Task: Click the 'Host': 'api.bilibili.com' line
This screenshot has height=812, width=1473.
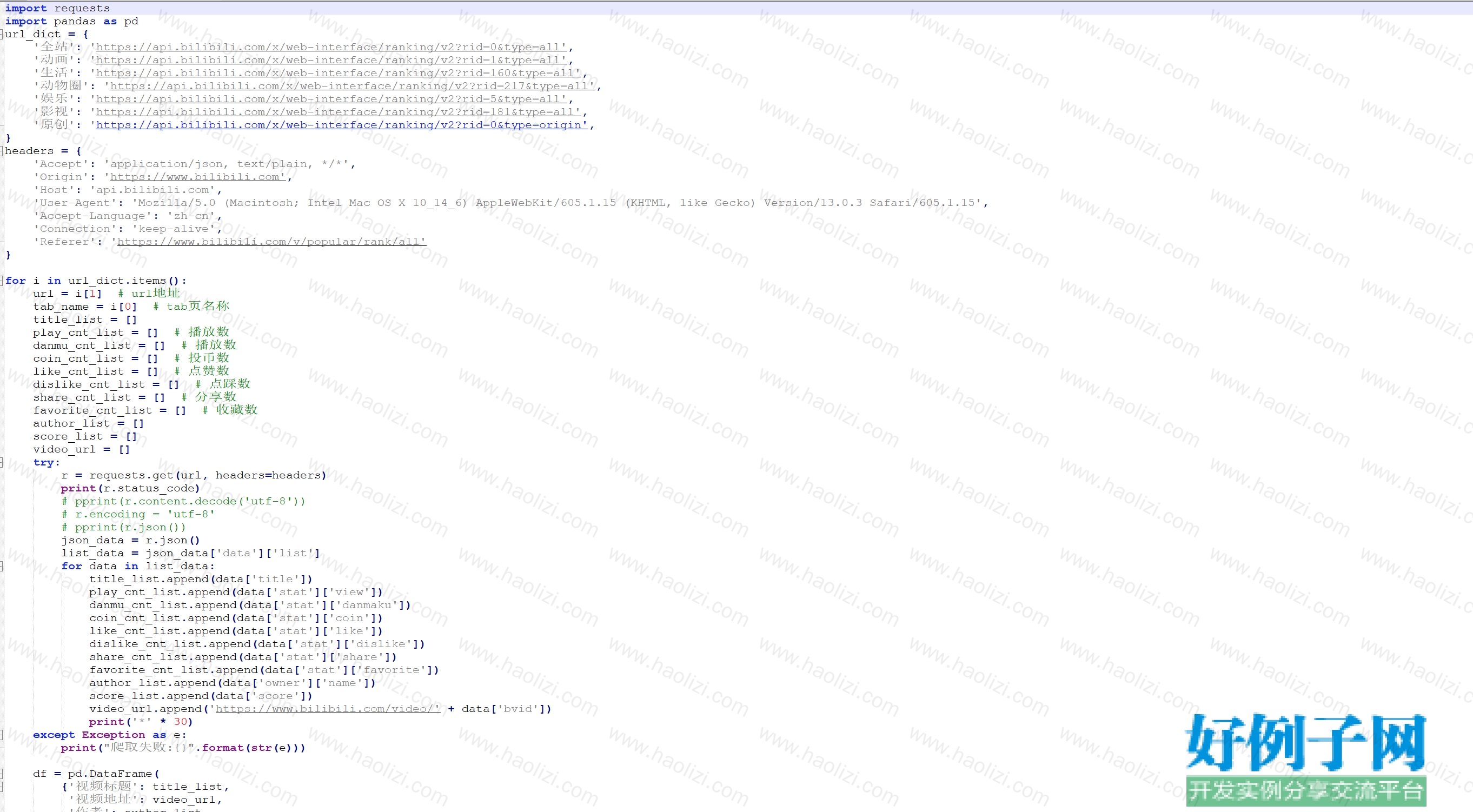Action: click(x=128, y=190)
